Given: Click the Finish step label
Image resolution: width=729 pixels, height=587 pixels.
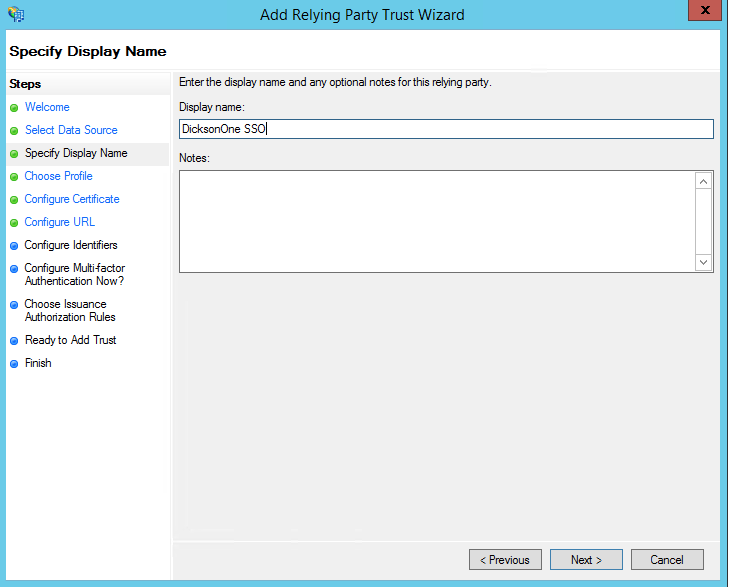Looking at the screenshot, I should coord(38,363).
